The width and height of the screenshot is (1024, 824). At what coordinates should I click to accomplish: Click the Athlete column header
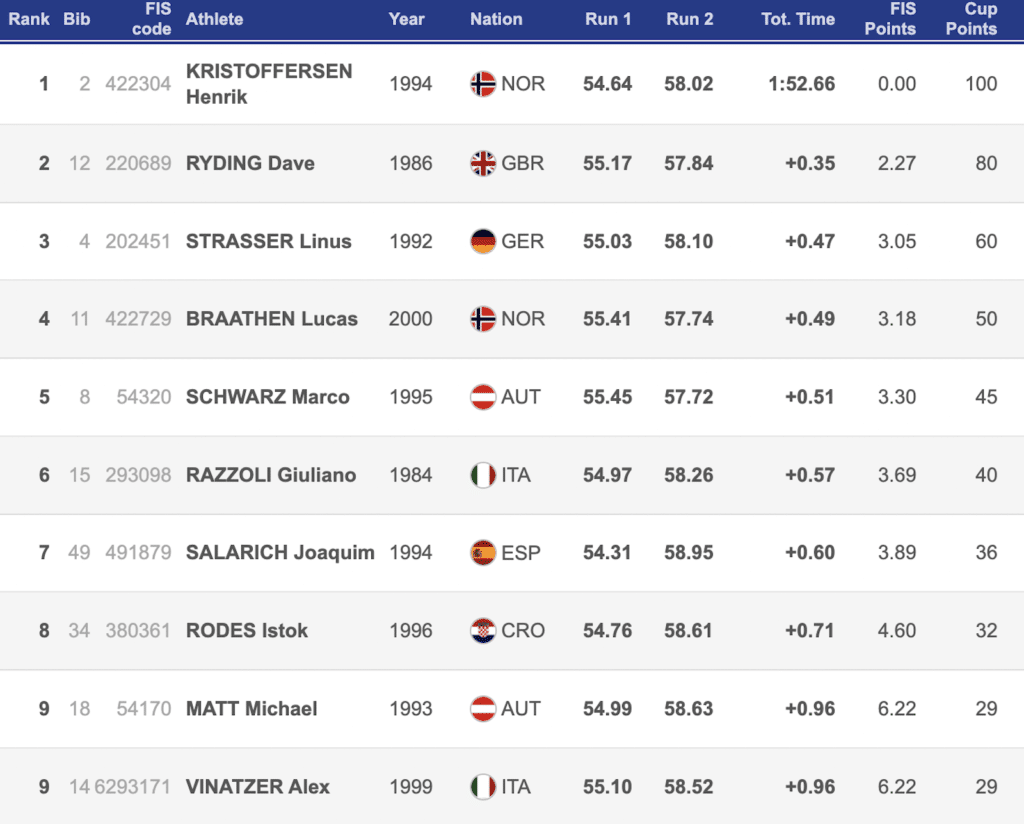[x=214, y=19]
